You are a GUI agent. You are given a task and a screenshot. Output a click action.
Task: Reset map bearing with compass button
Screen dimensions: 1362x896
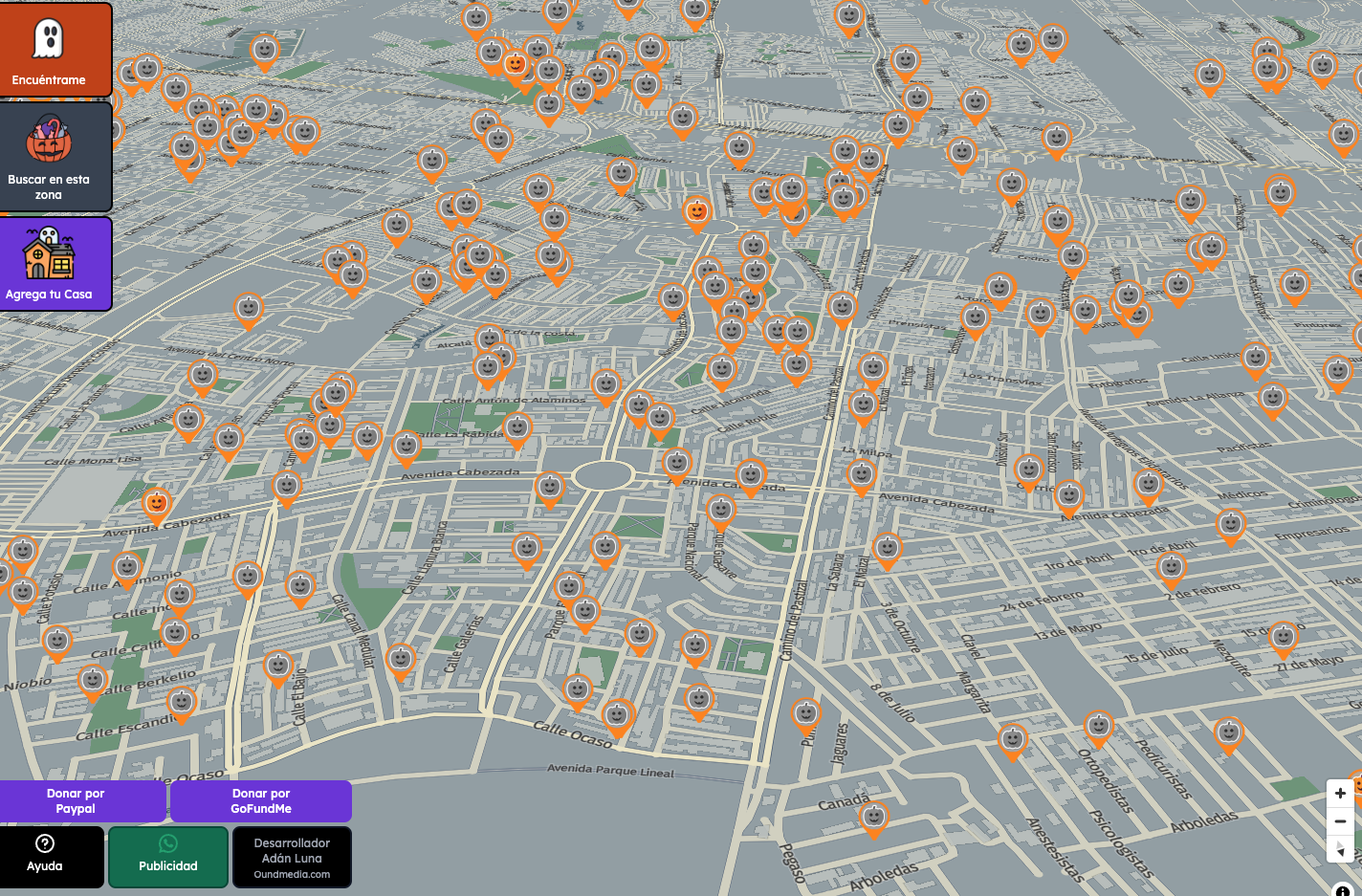[x=1340, y=848]
